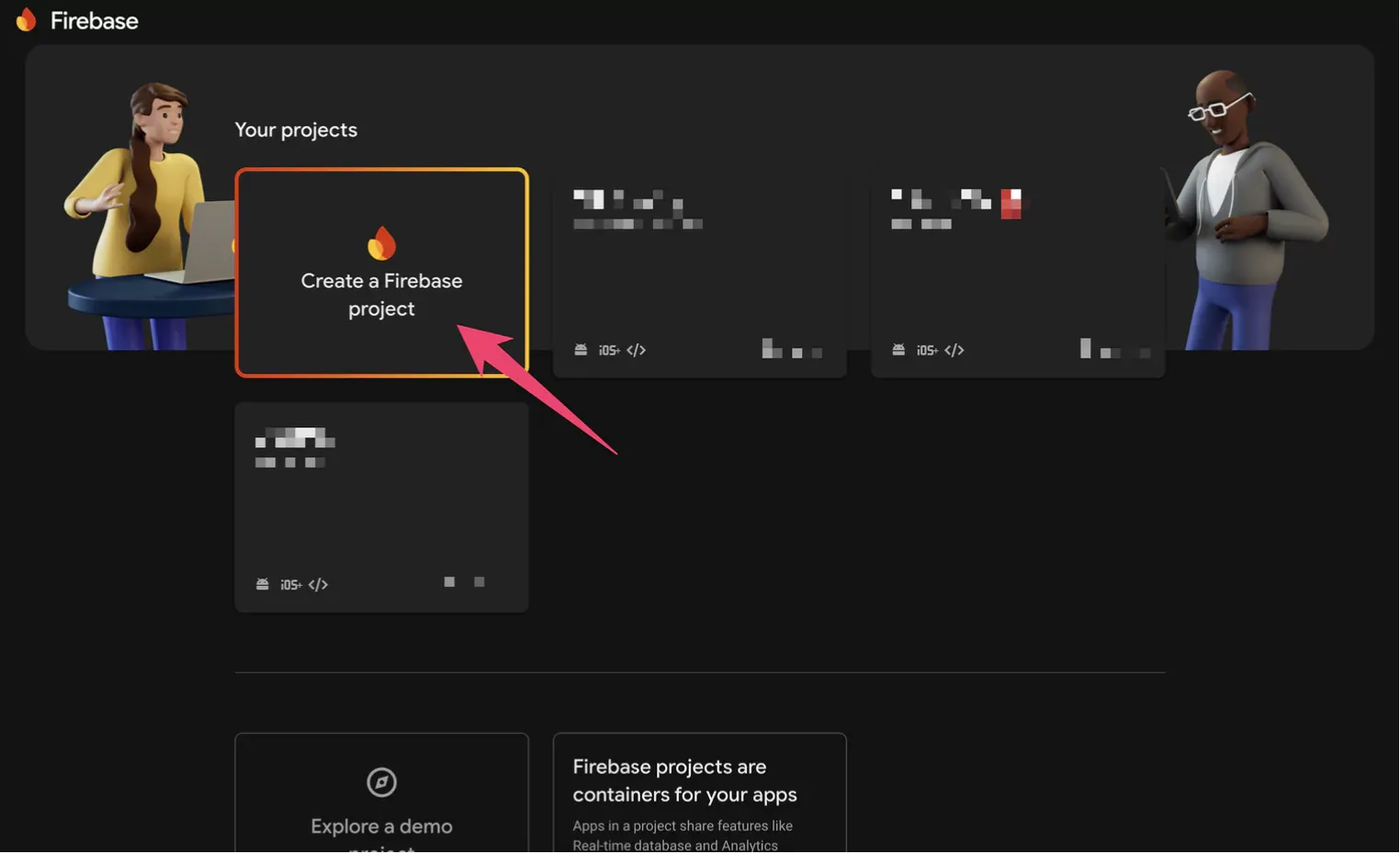Click iOS+ icon in card beside Create project card
Viewport: 1400px width, 854px height.
point(609,350)
